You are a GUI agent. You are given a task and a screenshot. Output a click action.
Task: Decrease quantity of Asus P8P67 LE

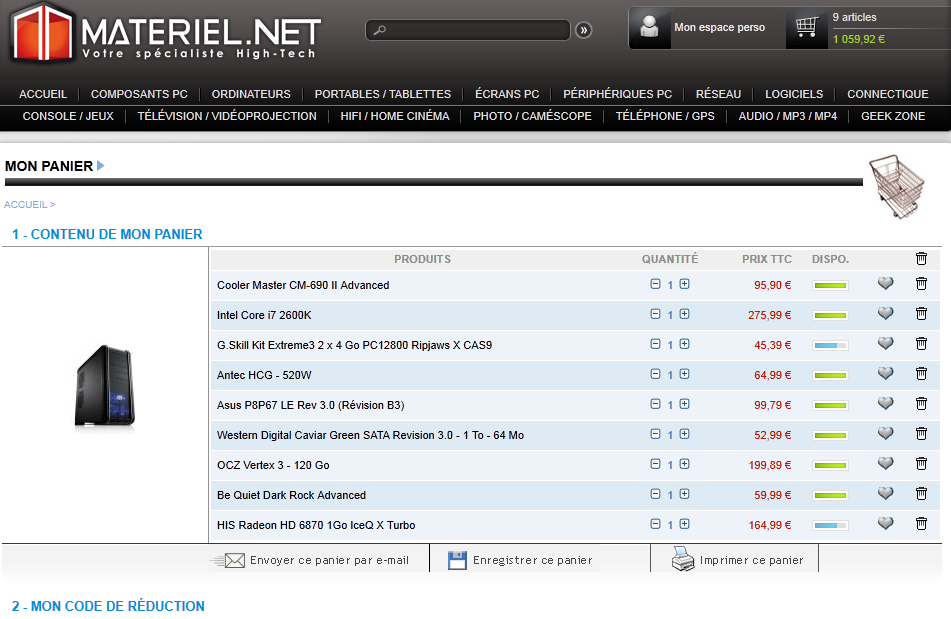(655, 404)
